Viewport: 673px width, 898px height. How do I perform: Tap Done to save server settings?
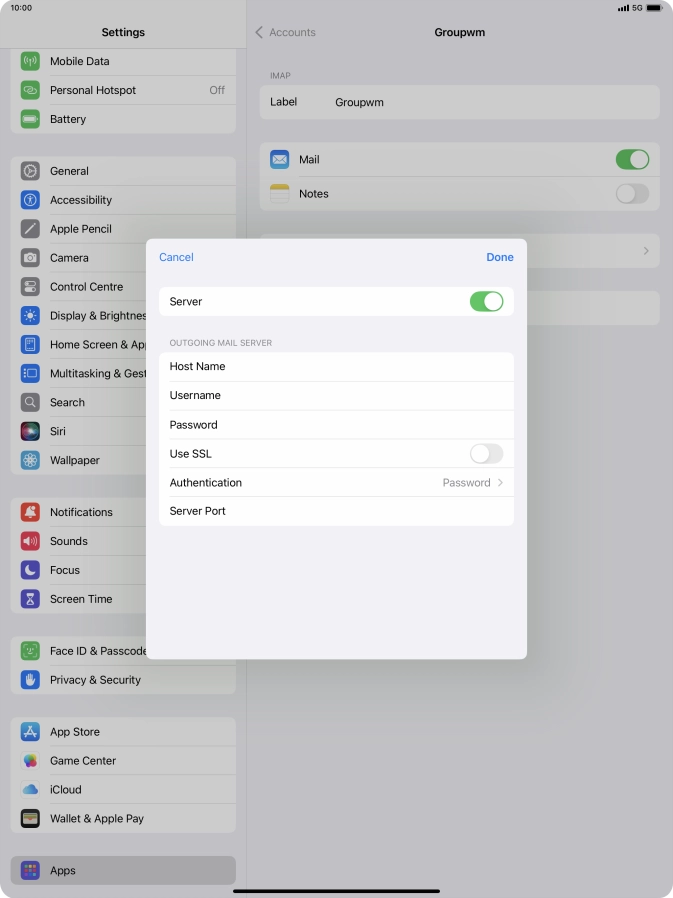point(500,257)
